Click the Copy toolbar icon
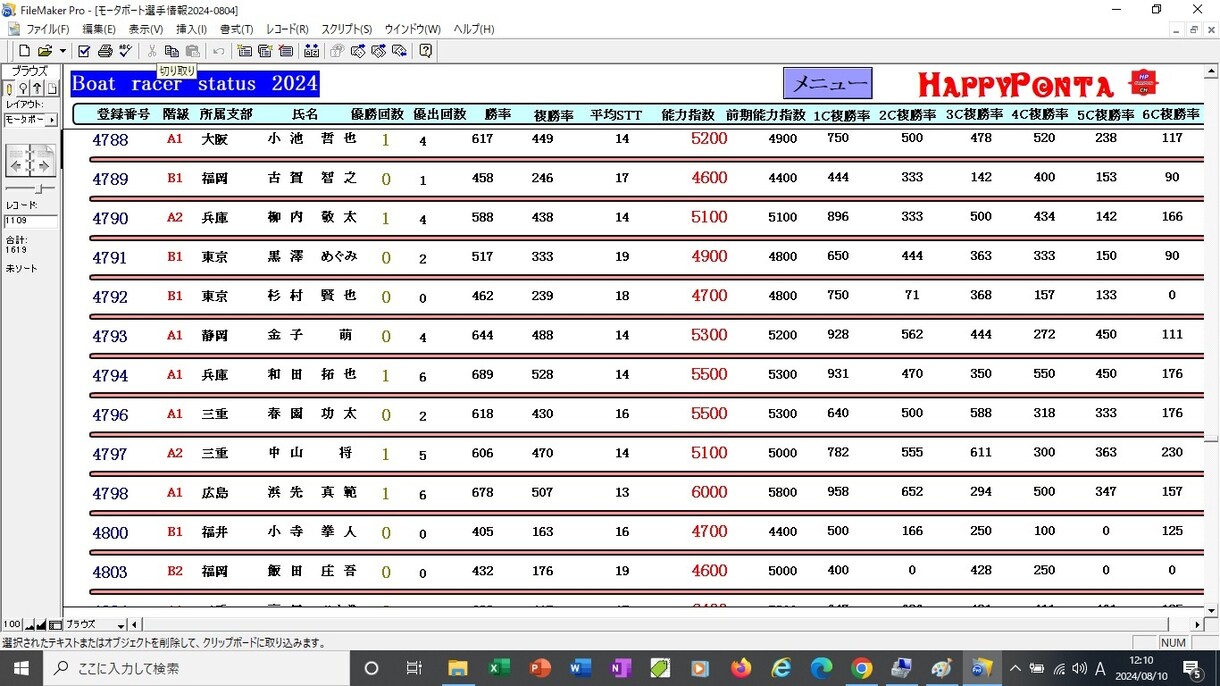 [x=172, y=51]
